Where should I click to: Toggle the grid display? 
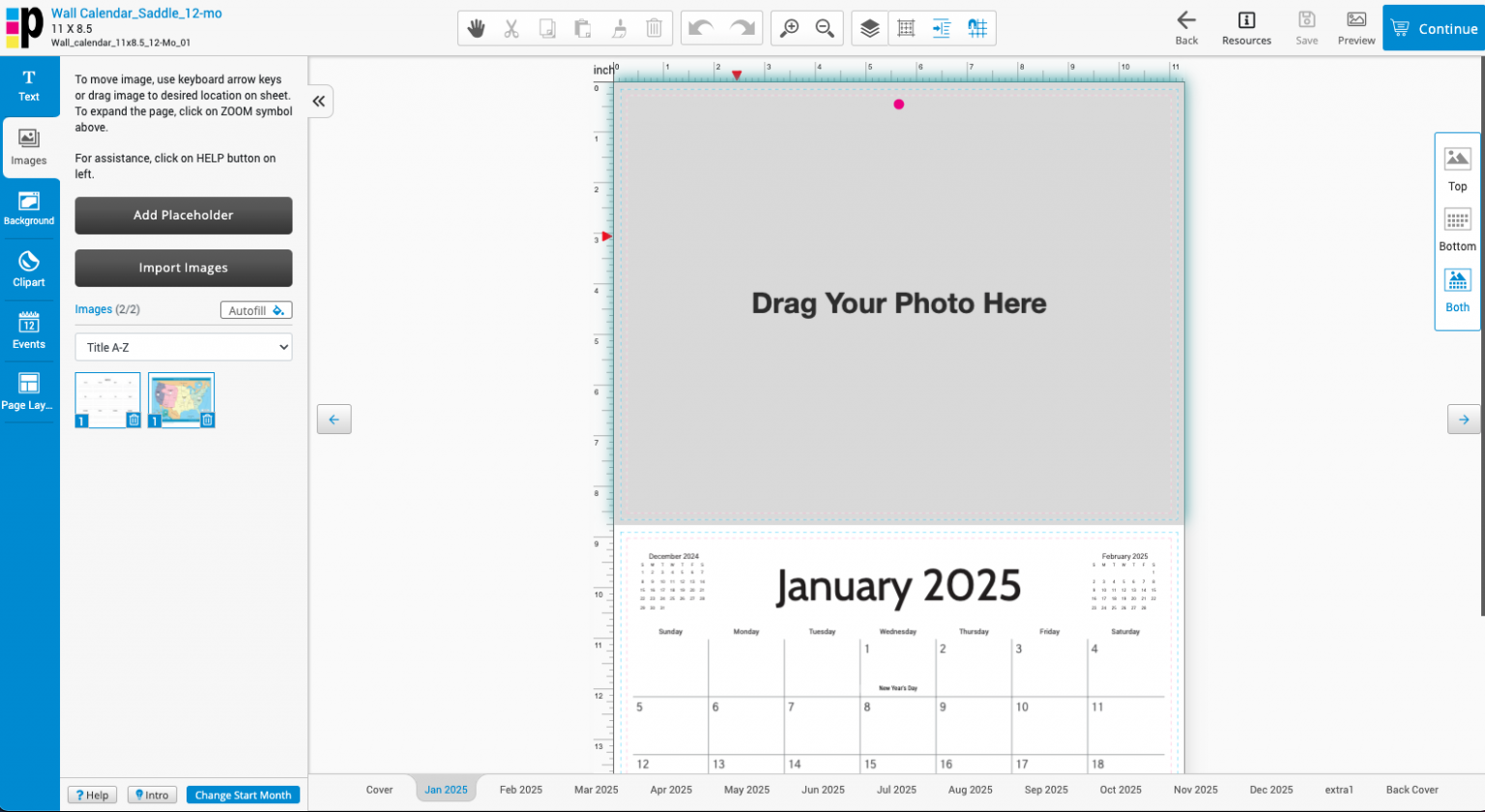pyautogui.click(x=906, y=29)
